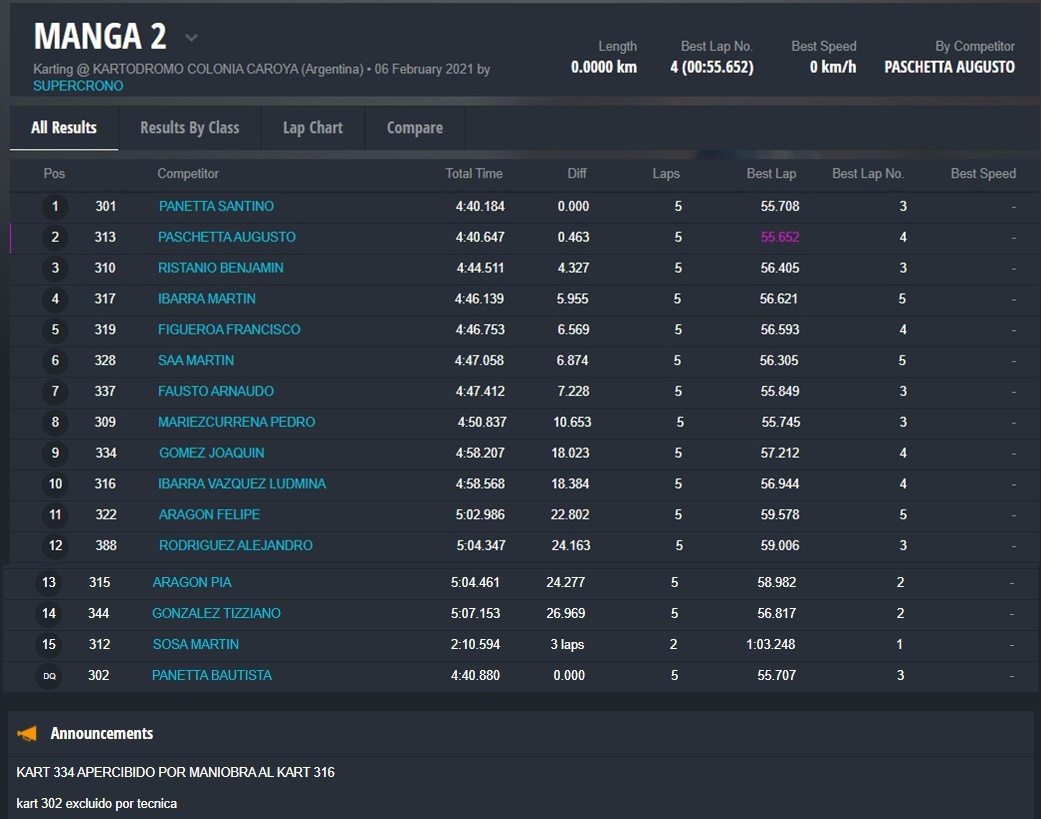Sort by the Best Lap column header

771,174
